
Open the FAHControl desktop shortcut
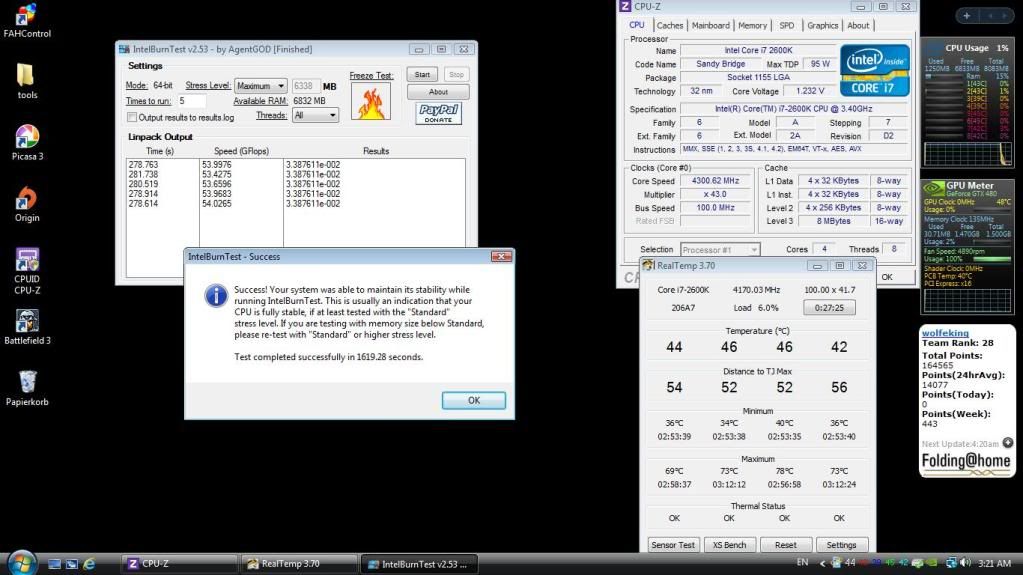[x=27, y=20]
